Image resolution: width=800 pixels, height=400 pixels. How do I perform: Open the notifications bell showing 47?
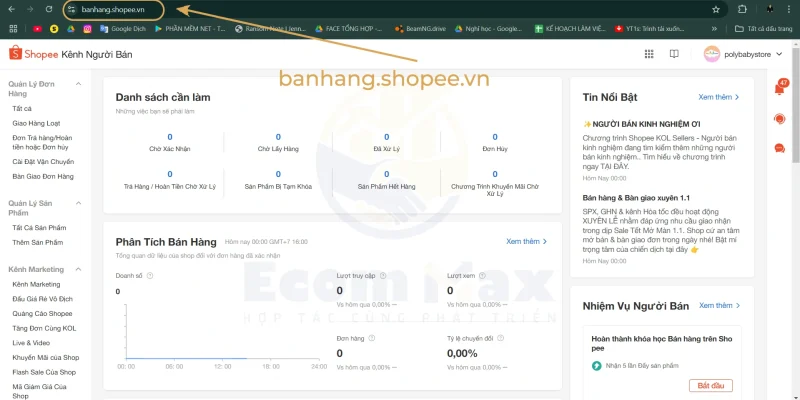780,88
